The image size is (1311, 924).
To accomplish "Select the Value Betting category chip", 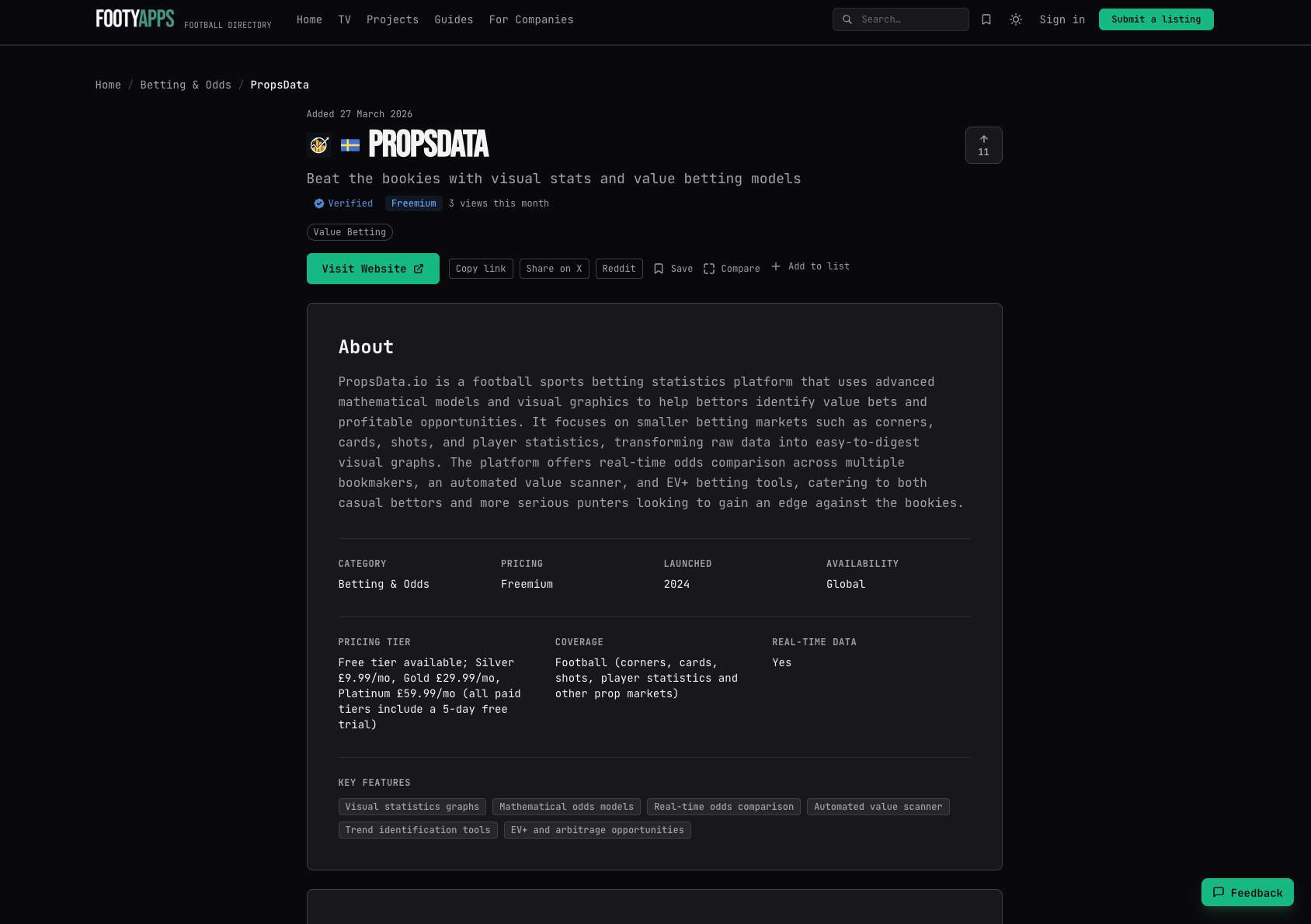I will click(x=349, y=231).
